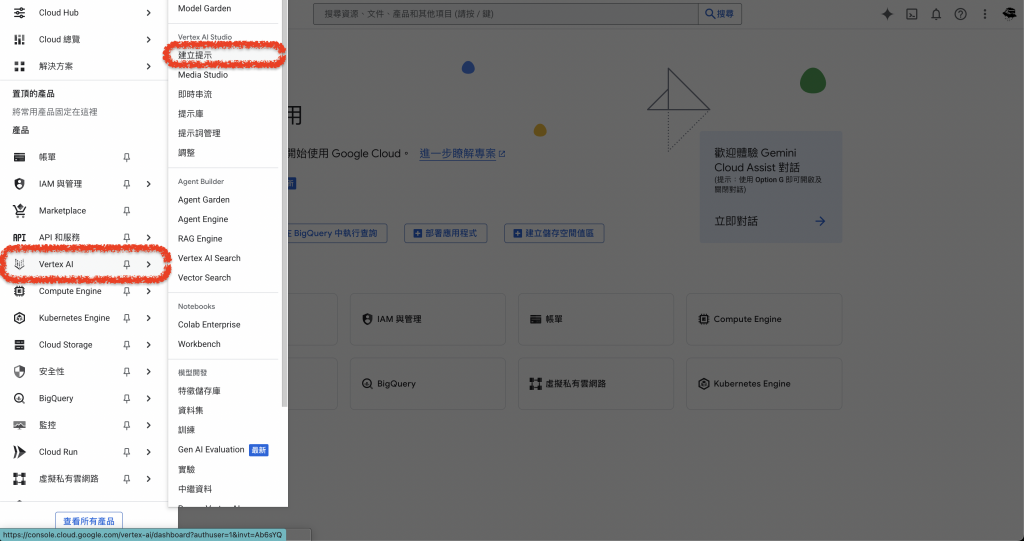Open Gemini sparkle icon in top bar
Image resolution: width=1024 pixels, height=541 pixels.
coord(887,14)
